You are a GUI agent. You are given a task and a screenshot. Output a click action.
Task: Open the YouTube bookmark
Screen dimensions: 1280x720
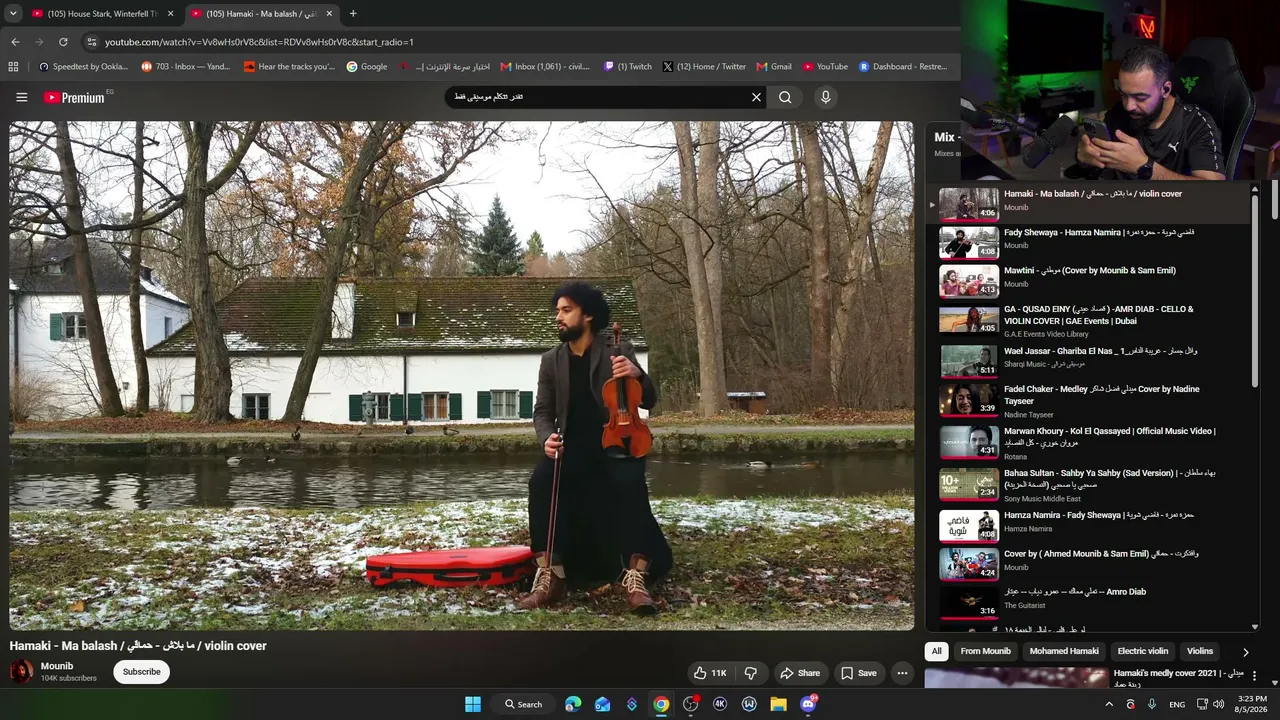[x=825, y=67]
